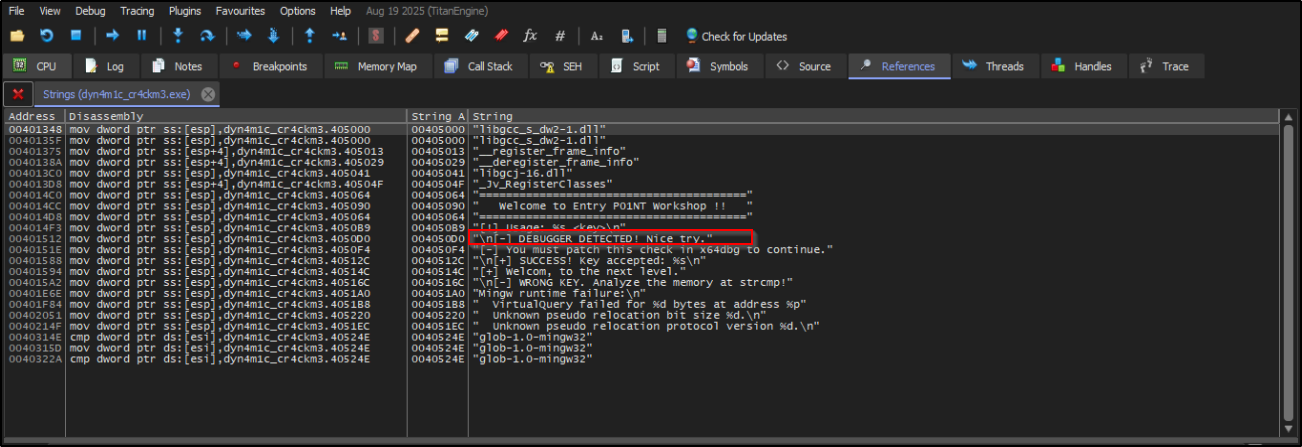This screenshot has height=447, width=1302.
Task: Stop debugging with the square icon
Action: (x=75, y=36)
